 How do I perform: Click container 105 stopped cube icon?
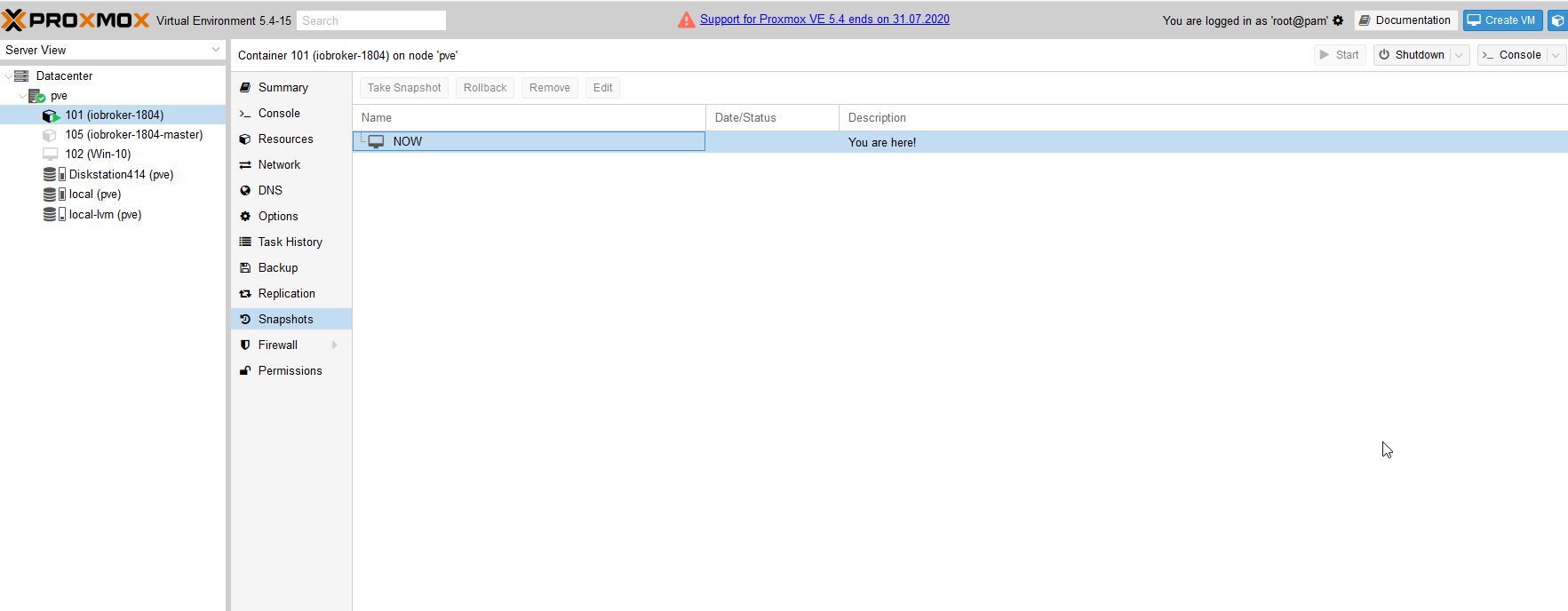[50, 135]
